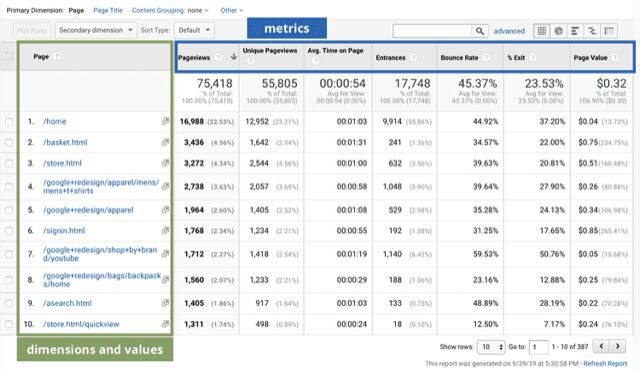Open /google+redesign/apparel page link
The image size is (640, 370).
pyautogui.click(x=88, y=210)
